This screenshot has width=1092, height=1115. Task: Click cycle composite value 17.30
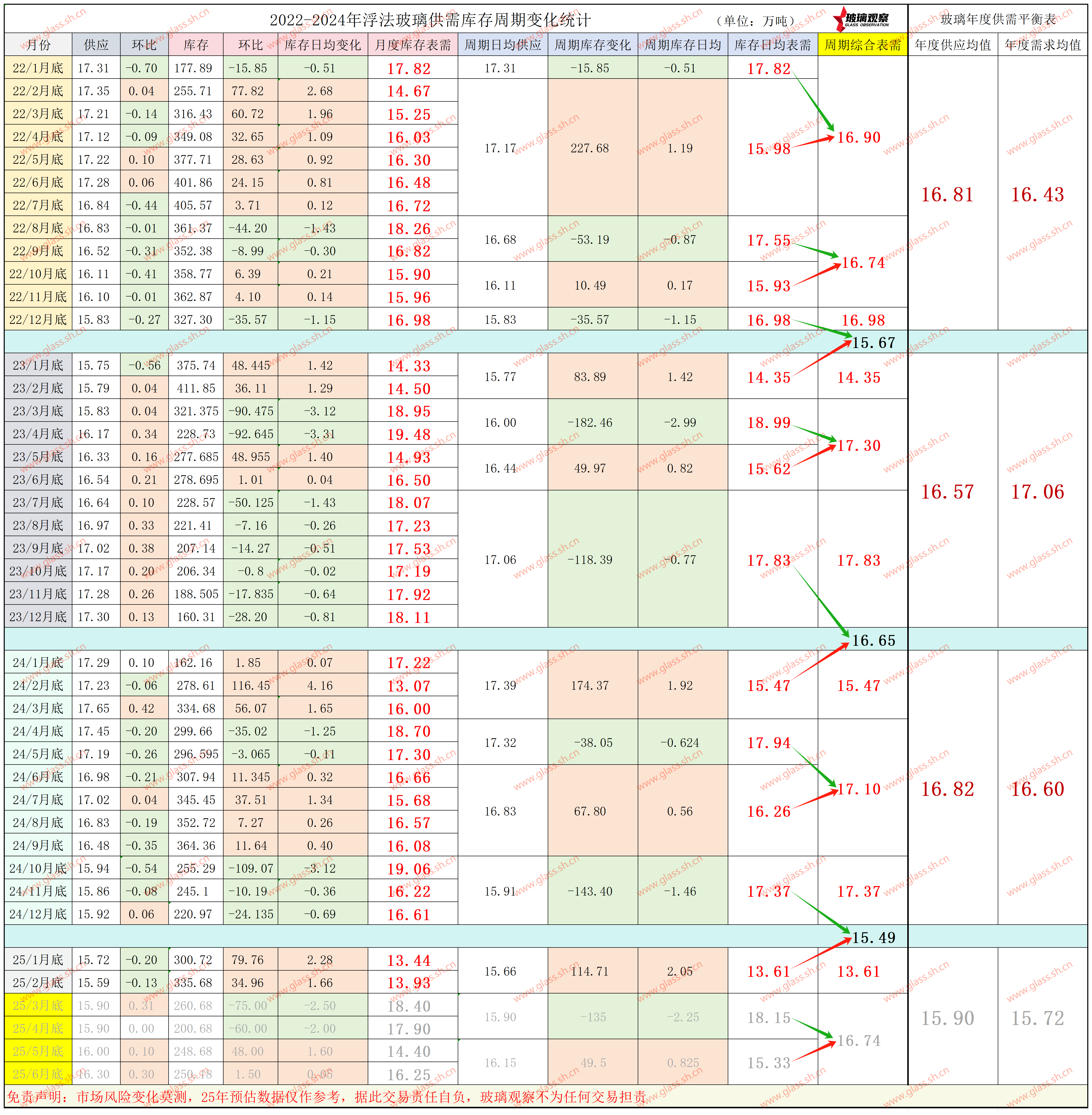(859, 445)
